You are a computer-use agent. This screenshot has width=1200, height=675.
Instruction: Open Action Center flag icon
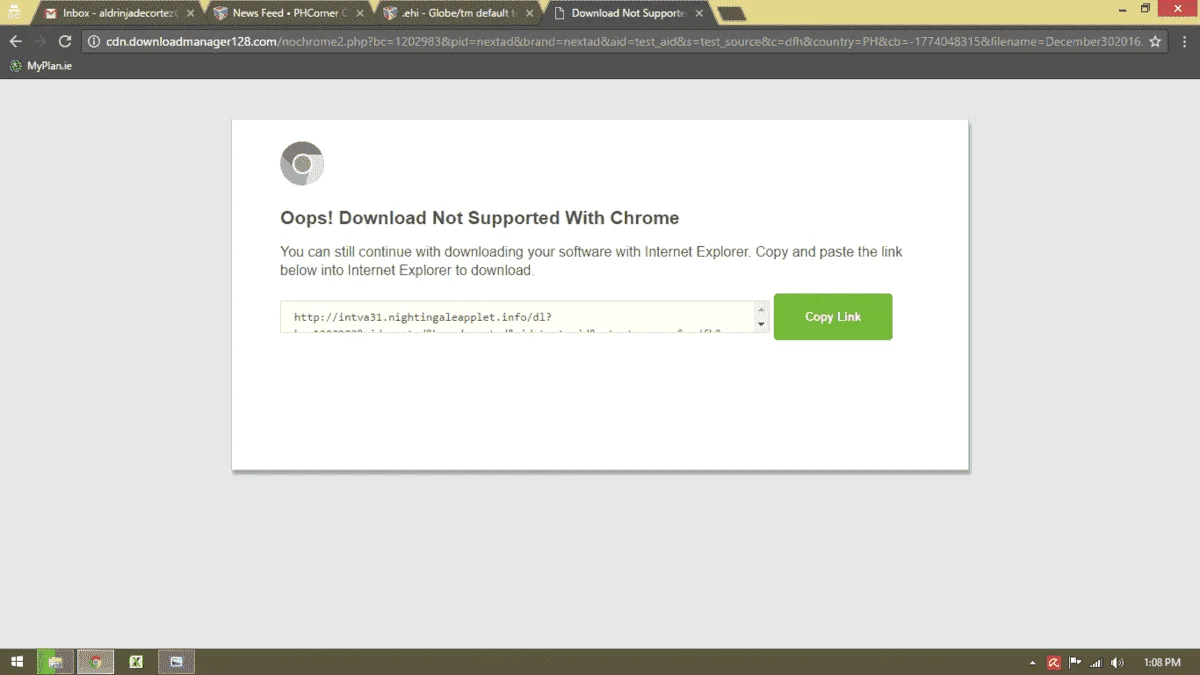coord(1075,662)
